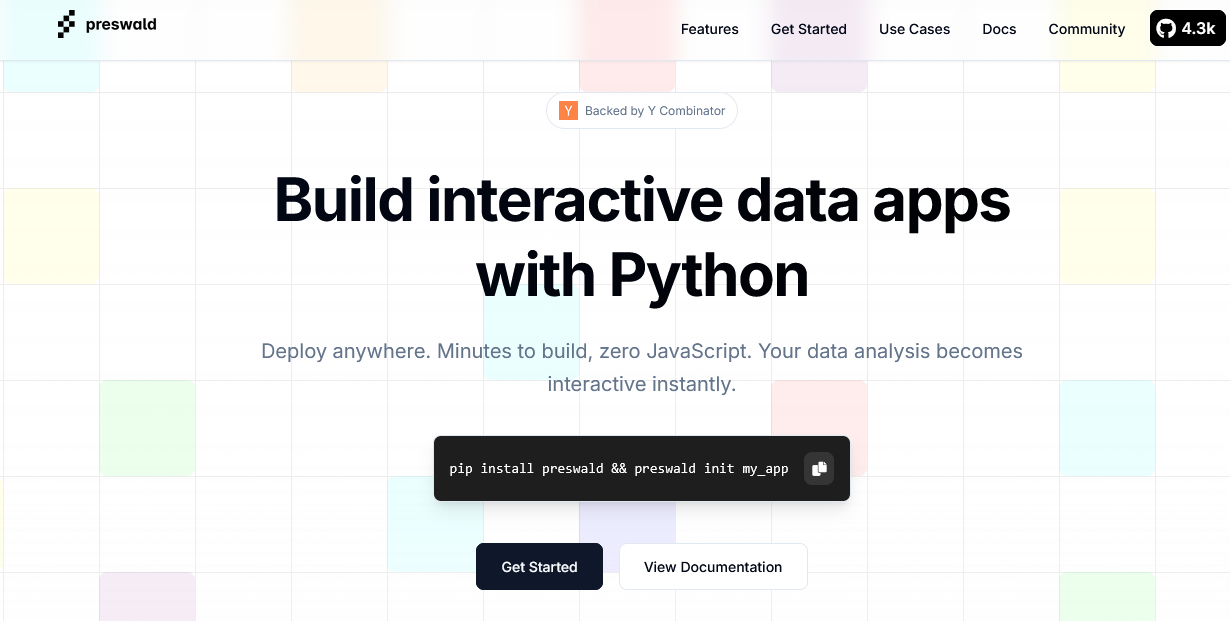Click the View Documentation button
The width and height of the screenshot is (1230, 621).
point(713,567)
